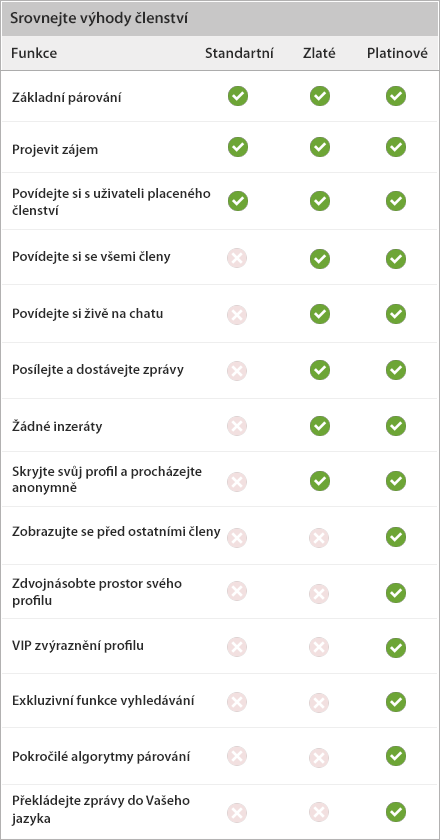Click Zlaté check icon in Projevit zájem row
The image size is (440, 840).
click(320, 147)
